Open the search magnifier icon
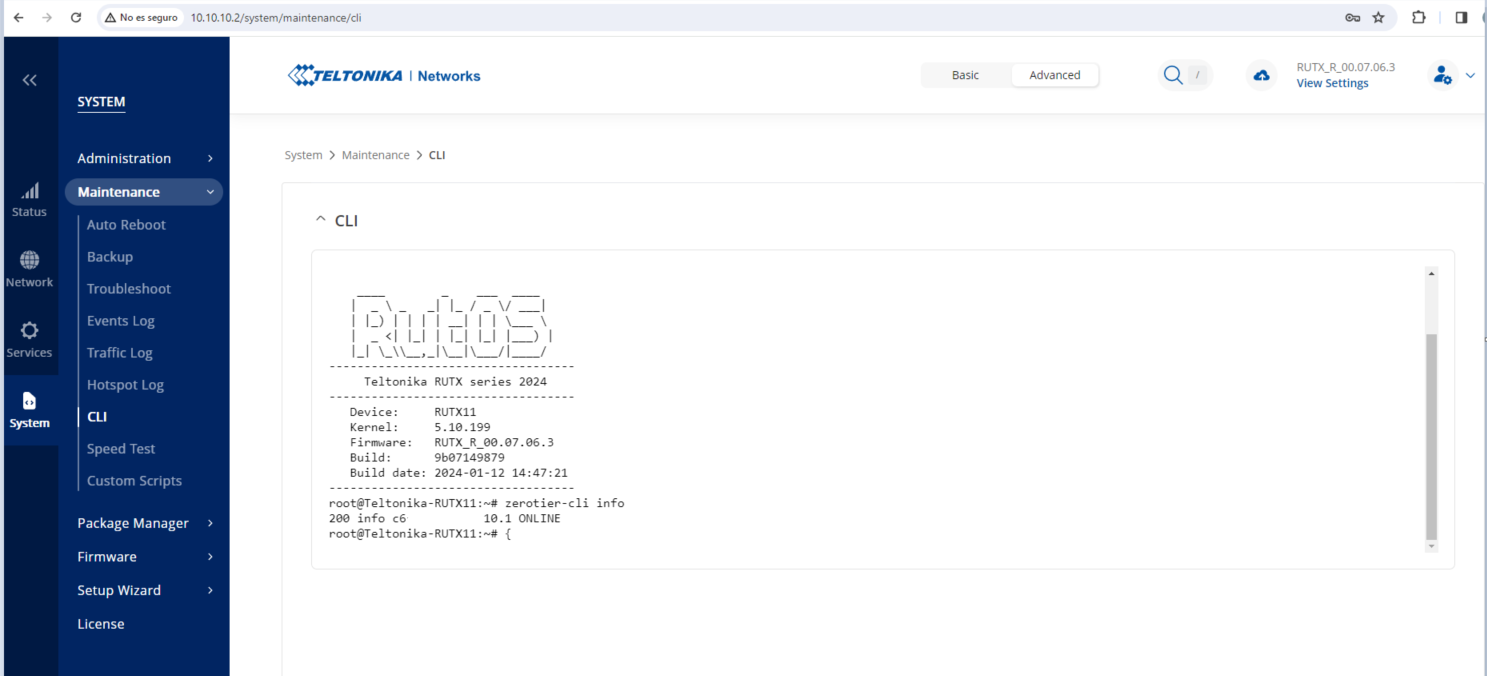This screenshot has height=676, width=1487. tap(1173, 75)
